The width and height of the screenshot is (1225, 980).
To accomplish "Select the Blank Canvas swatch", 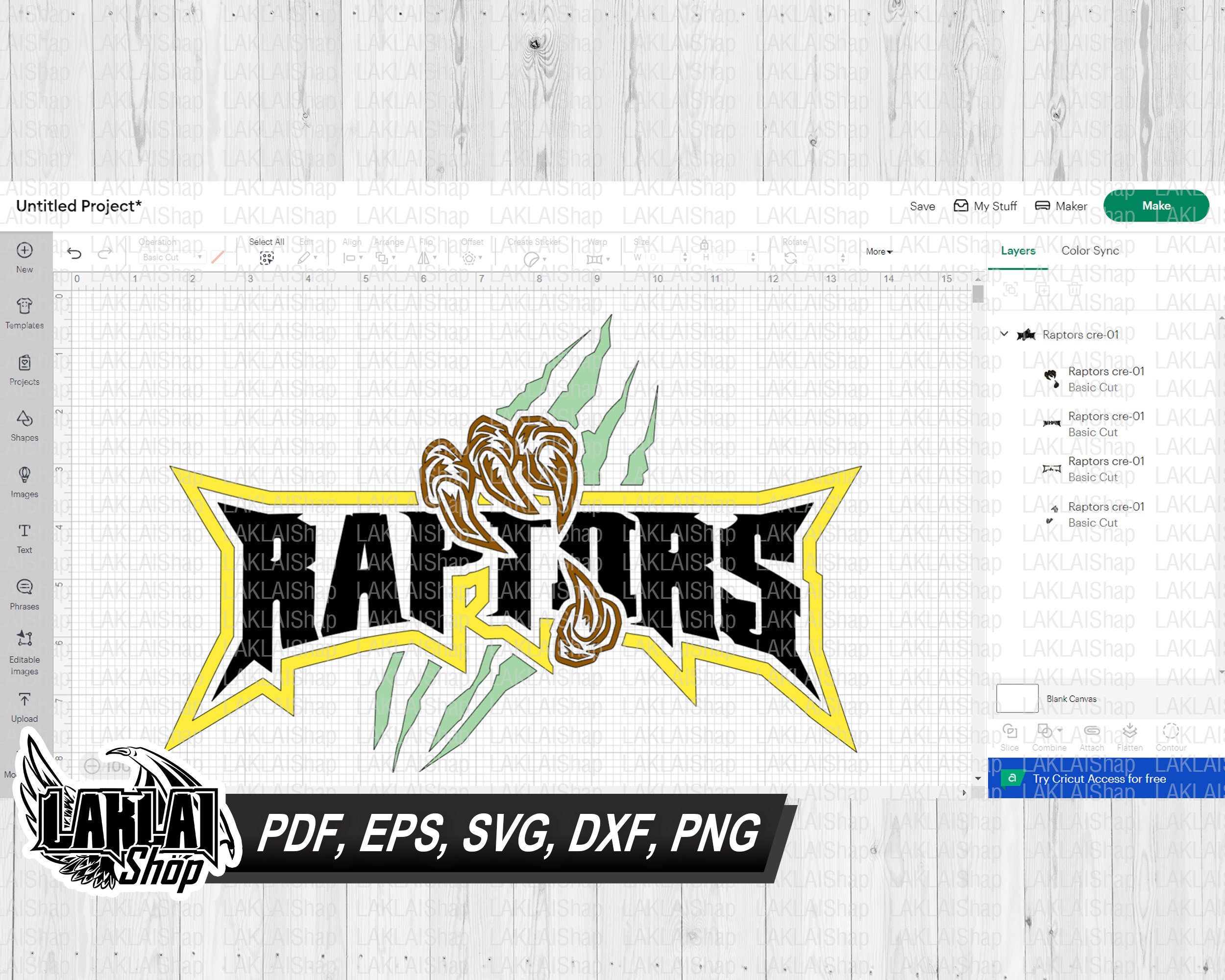I will pyautogui.click(x=1017, y=698).
